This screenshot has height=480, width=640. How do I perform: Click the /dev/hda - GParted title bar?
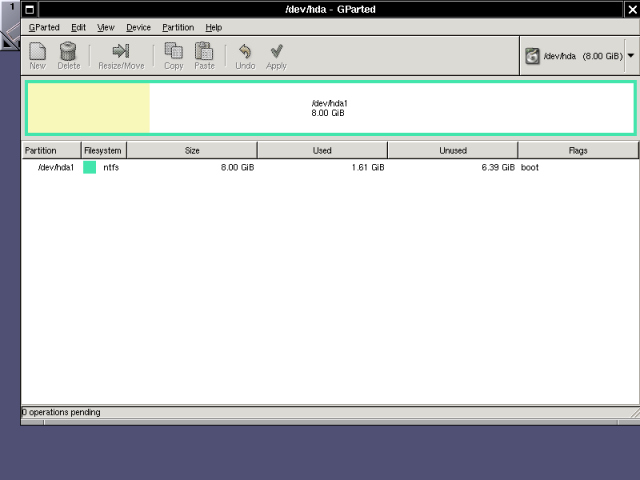coord(330,9)
